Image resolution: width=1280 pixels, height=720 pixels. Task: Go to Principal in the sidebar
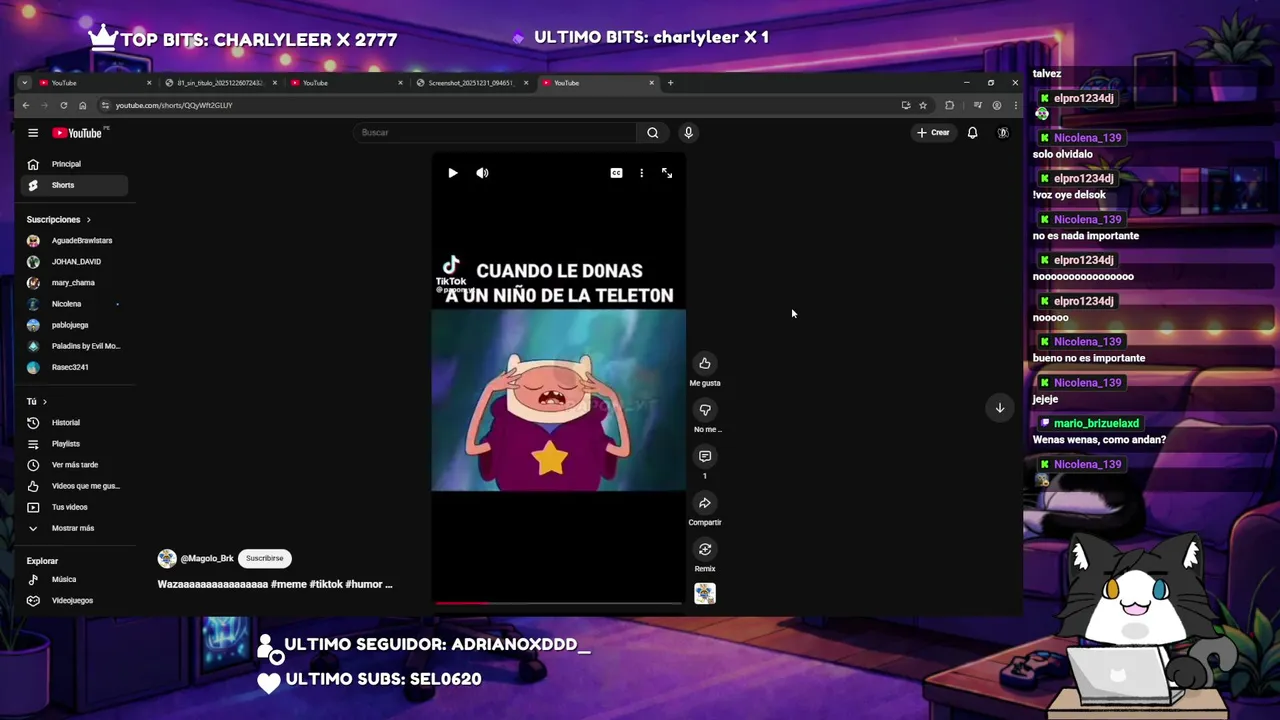(74, 164)
